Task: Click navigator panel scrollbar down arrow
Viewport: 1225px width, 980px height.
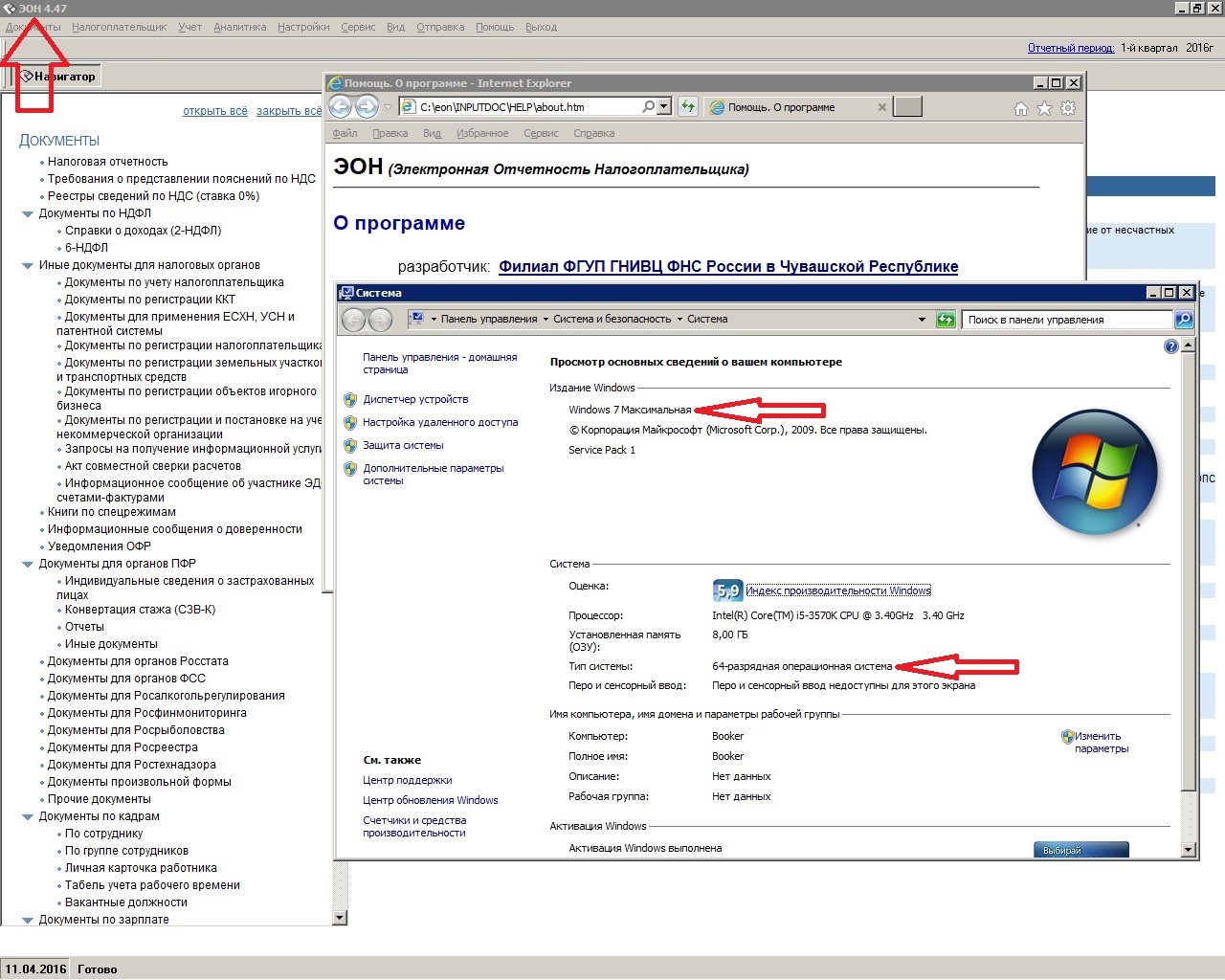Action: click(x=339, y=918)
